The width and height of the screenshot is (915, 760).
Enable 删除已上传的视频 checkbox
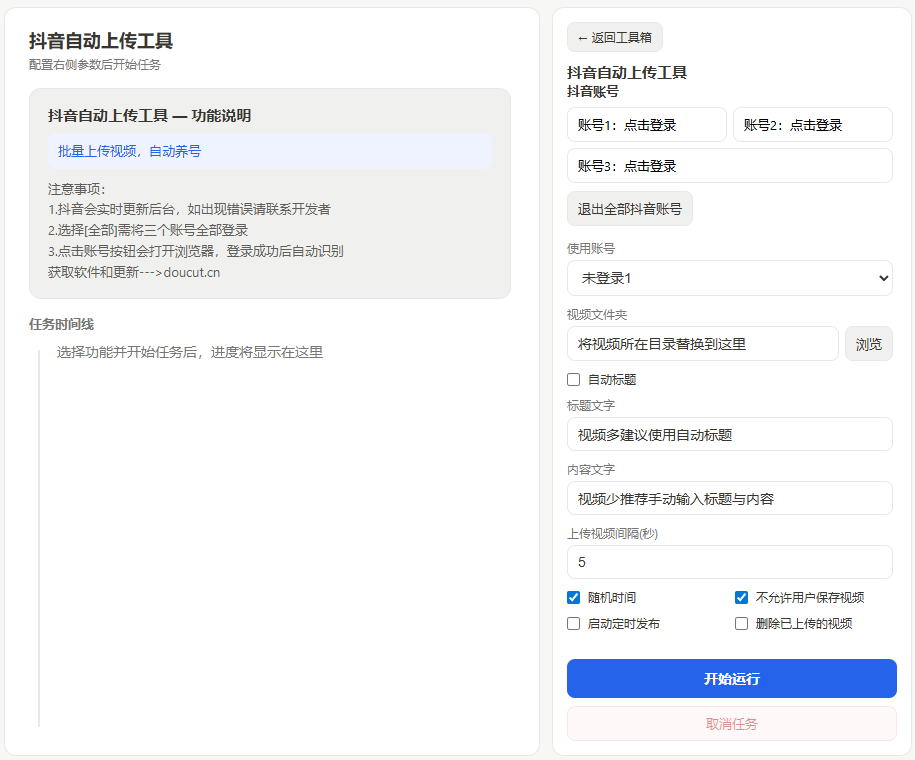tap(741, 624)
